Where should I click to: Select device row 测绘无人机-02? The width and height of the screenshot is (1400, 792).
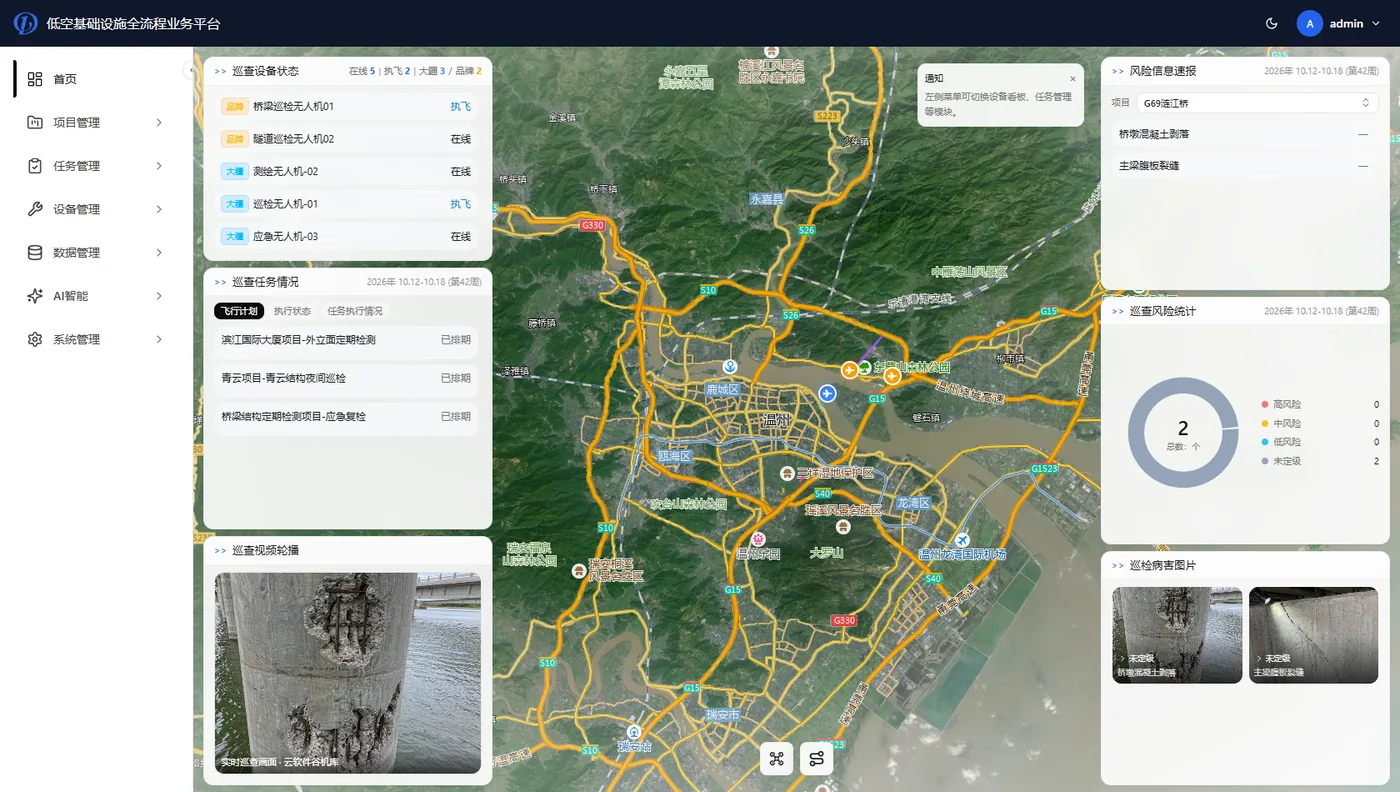[x=346, y=172]
